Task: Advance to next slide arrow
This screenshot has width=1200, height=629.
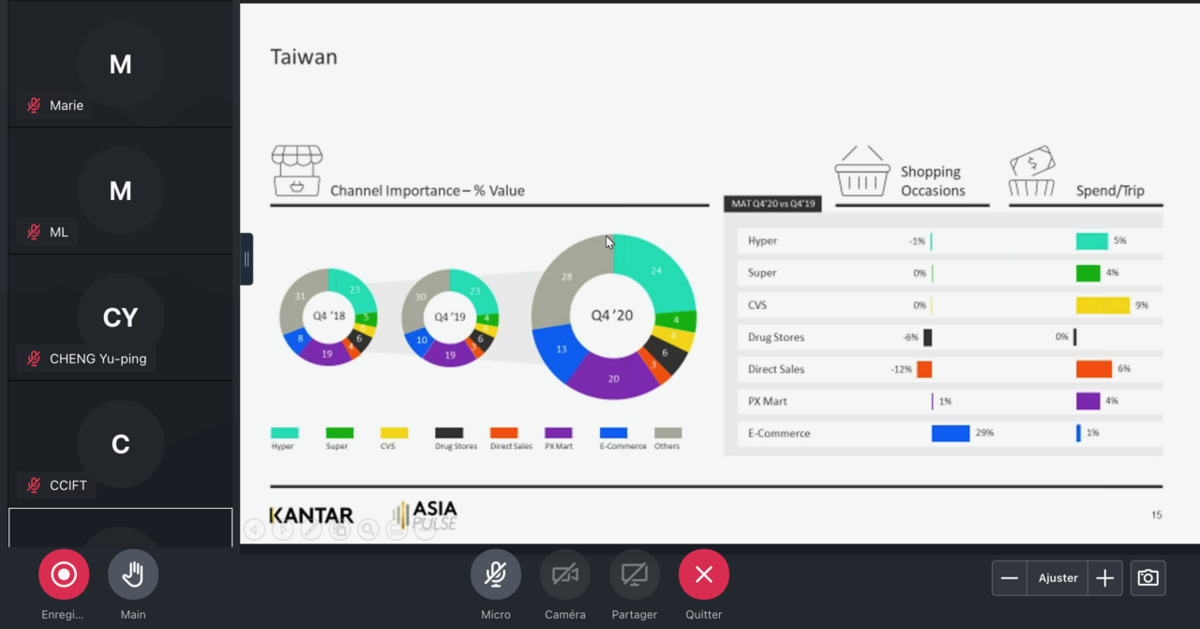Action: pos(283,529)
